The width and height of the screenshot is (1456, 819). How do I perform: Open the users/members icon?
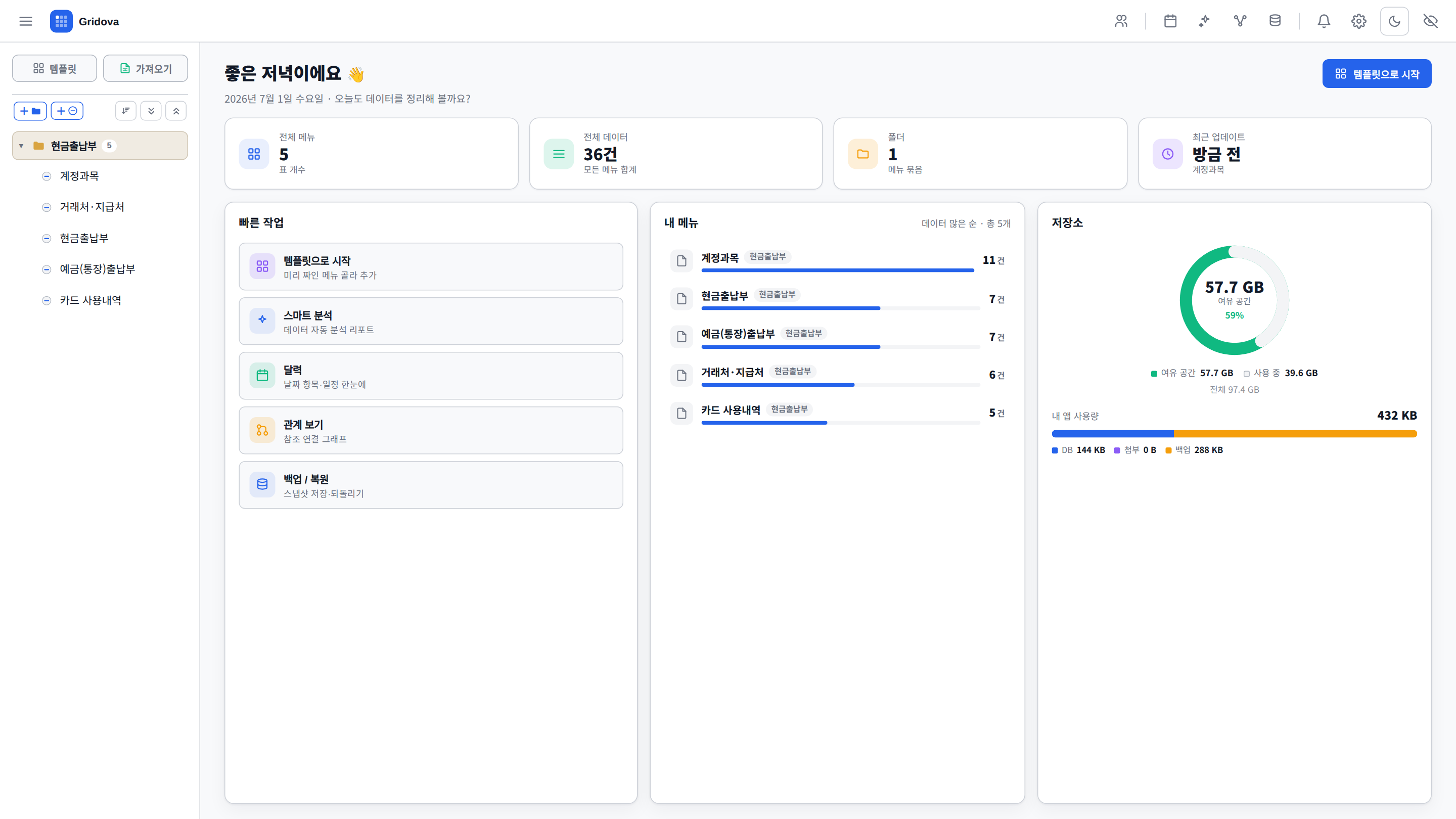pyautogui.click(x=1121, y=21)
